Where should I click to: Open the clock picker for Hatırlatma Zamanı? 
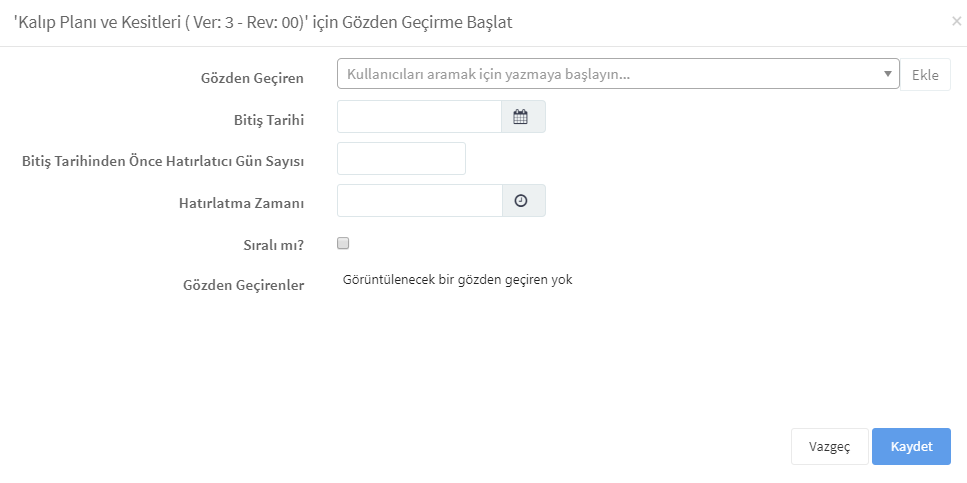(x=523, y=200)
